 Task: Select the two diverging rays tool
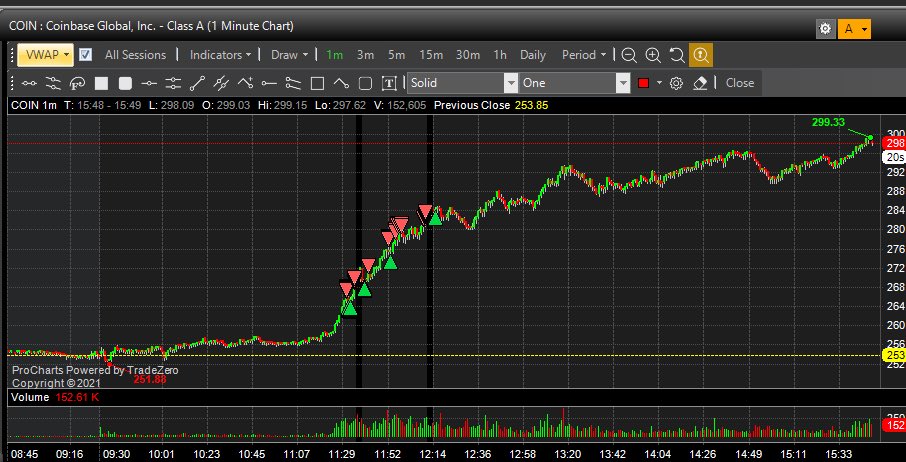(294, 83)
